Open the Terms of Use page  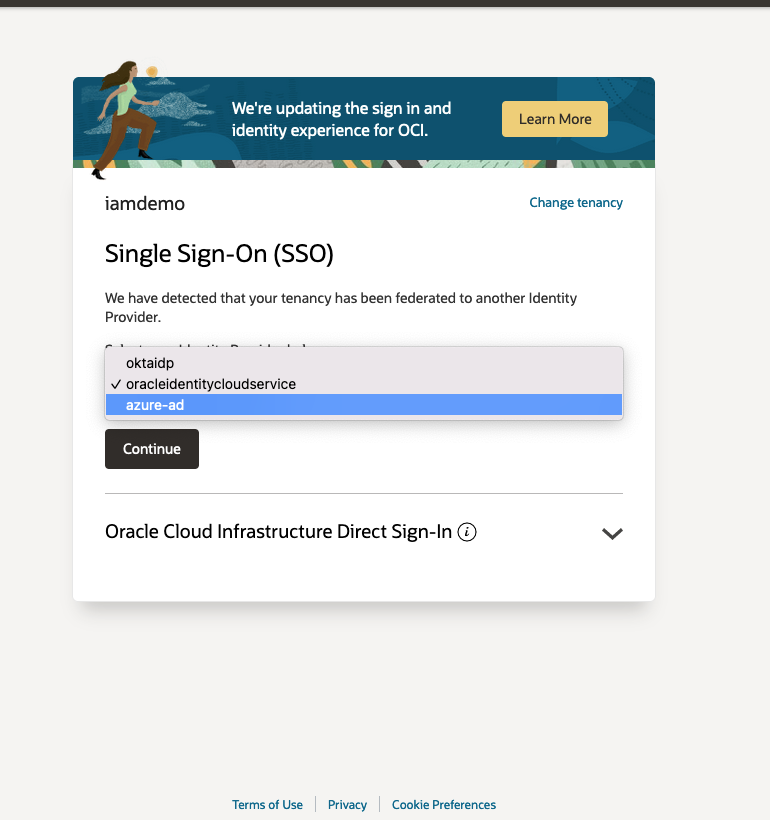pos(267,804)
